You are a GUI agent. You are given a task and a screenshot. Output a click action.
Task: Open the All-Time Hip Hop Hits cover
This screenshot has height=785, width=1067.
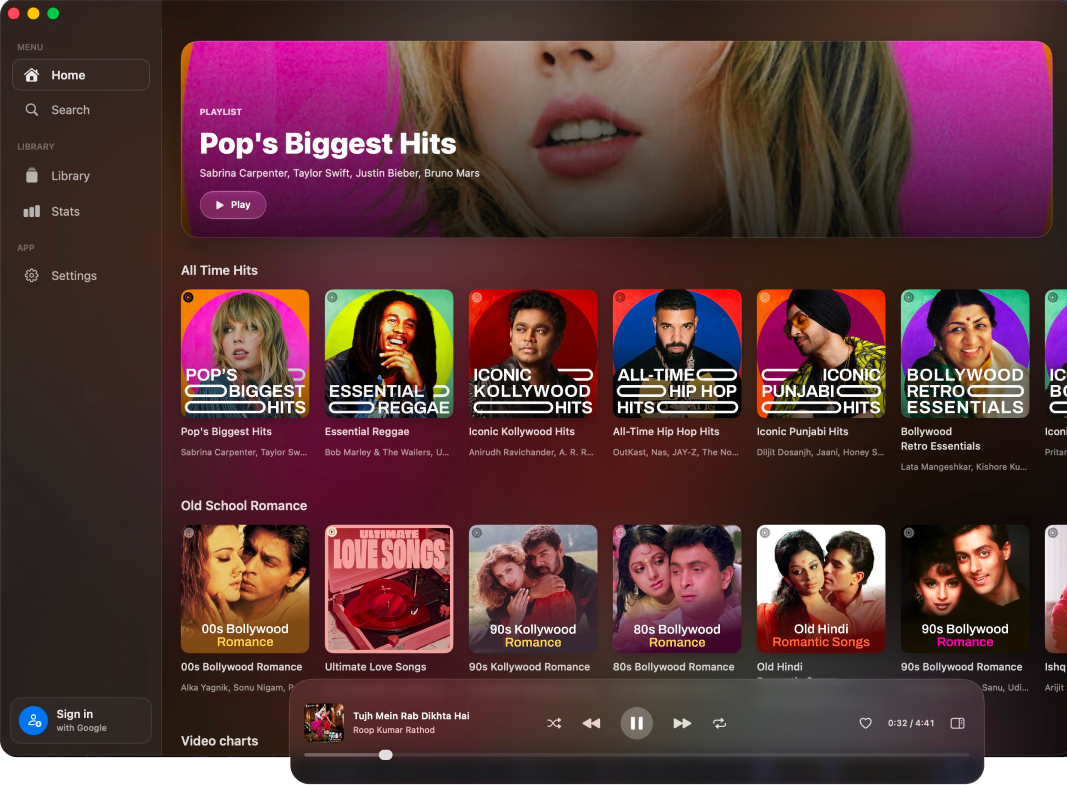[677, 354]
